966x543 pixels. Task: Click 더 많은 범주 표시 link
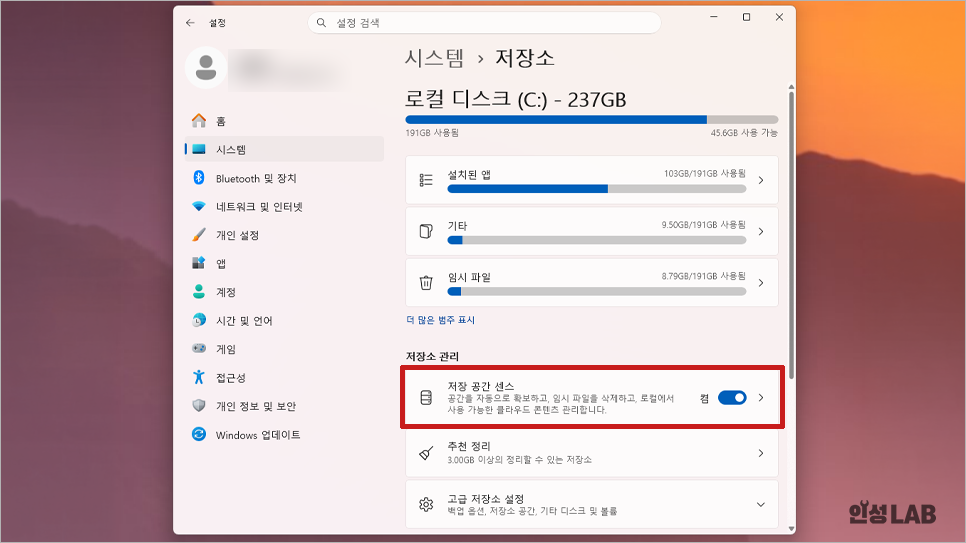click(440, 320)
